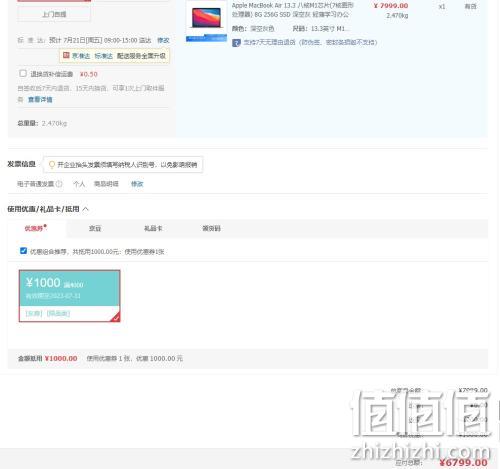The image size is (500, 469).
Task: Switch to the 京豆 tab
Action: pos(95,228)
